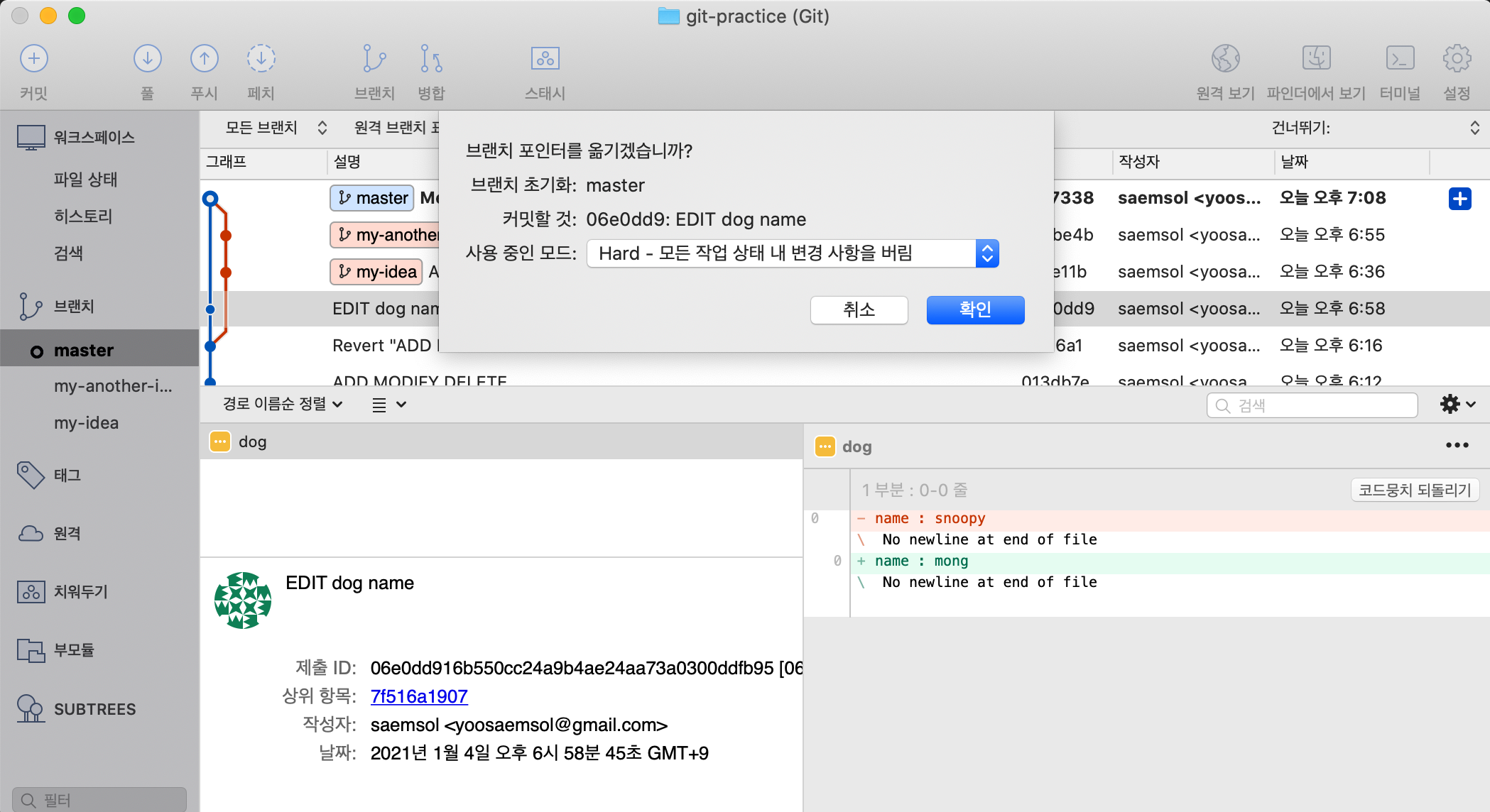Click Show in Finder (파인더에서 보기) icon
This screenshot has height=812, width=1490.
(1316, 58)
